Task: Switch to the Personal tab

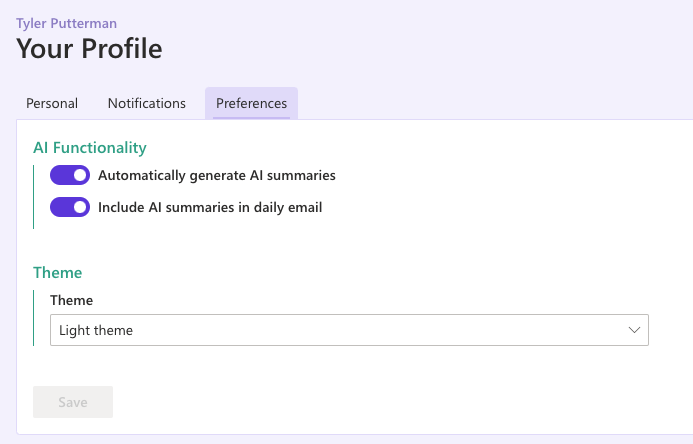Action: pos(52,103)
